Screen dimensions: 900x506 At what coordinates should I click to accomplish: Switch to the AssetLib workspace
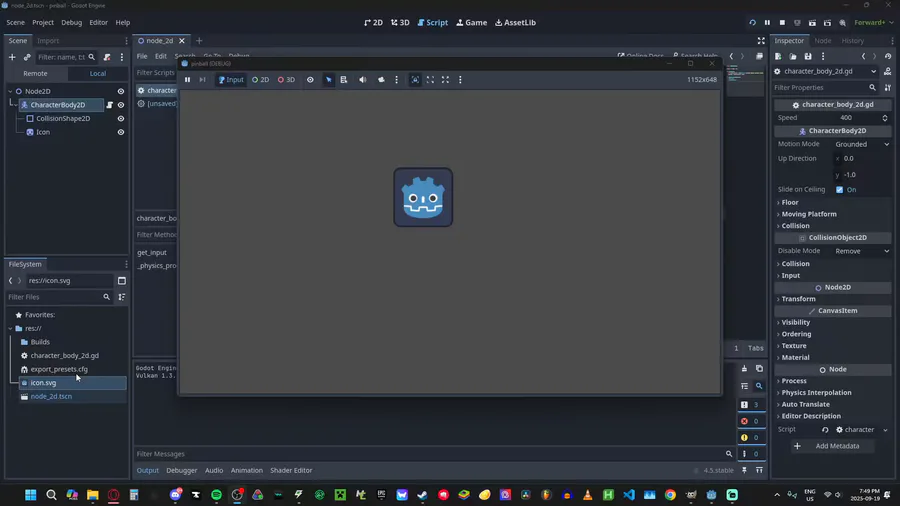pyautogui.click(x=515, y=23)
